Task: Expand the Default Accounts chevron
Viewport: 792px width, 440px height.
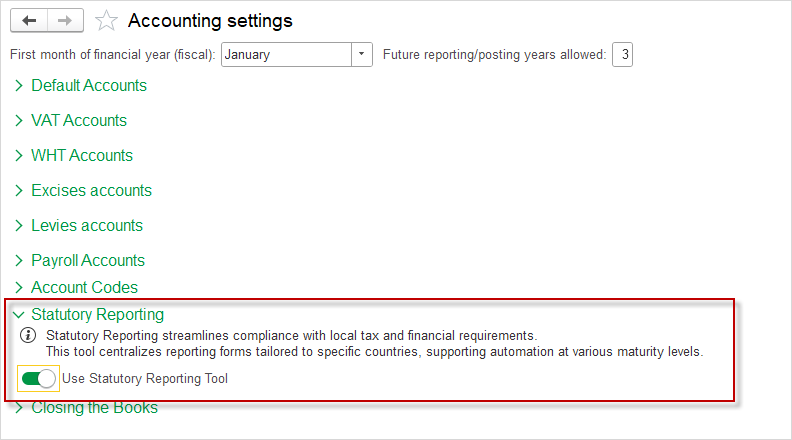Action: pyautogui.click(x=19, y=86)
